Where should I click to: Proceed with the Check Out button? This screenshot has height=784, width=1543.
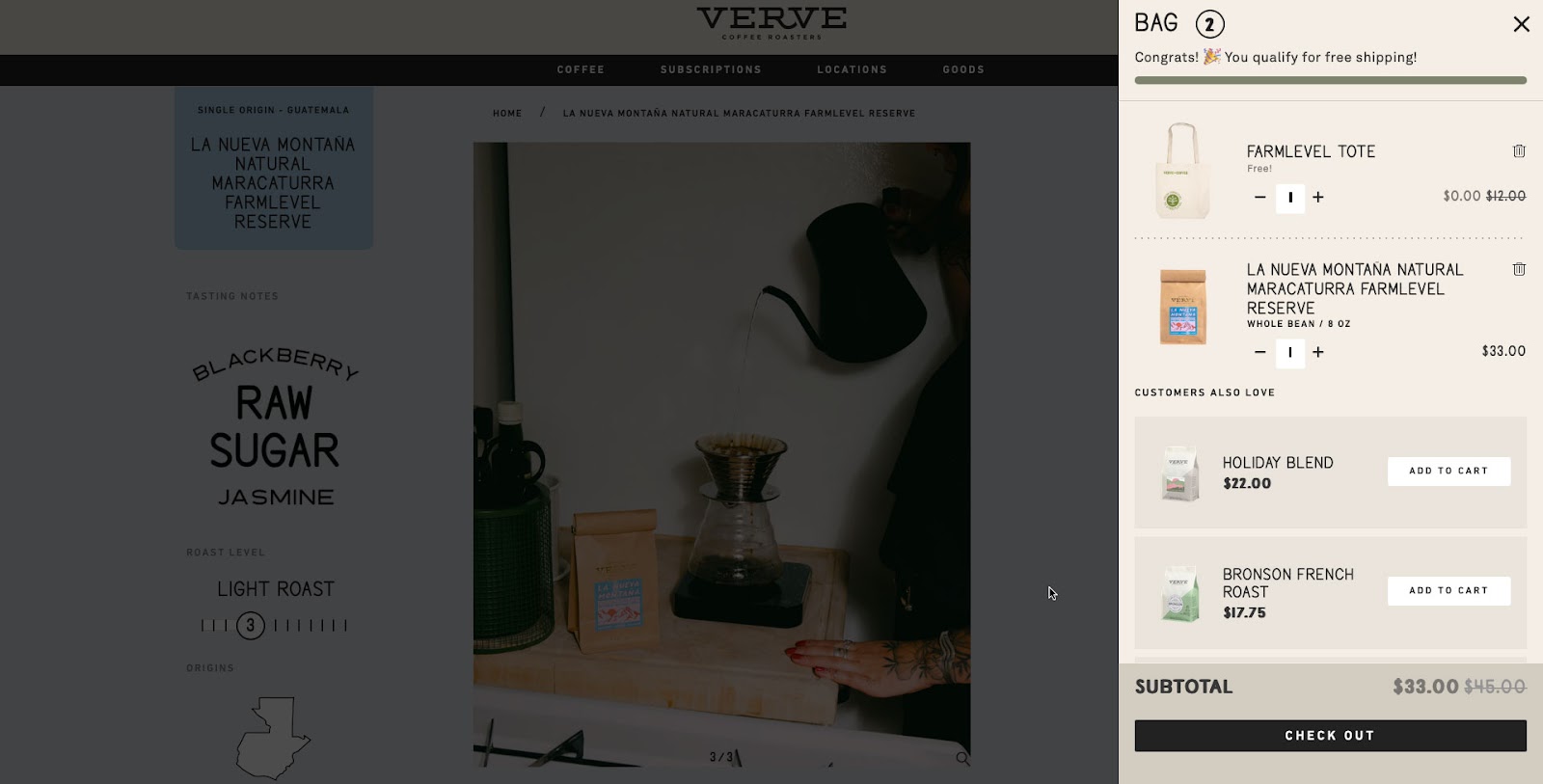(1330, 736)
